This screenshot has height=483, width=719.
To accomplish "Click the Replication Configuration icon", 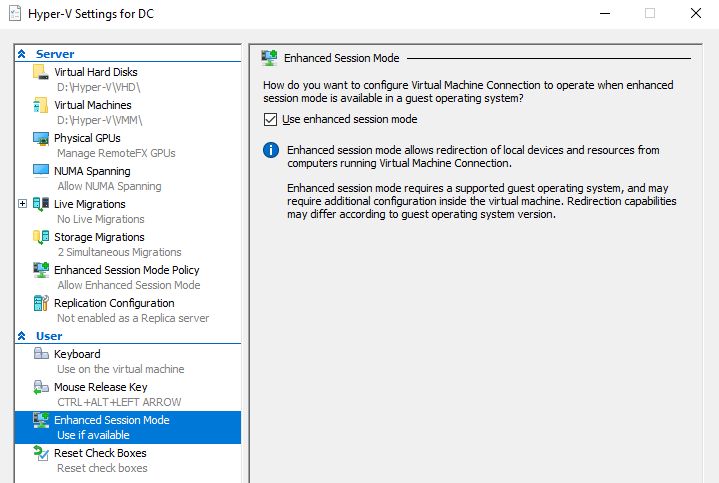I will 41,303.
